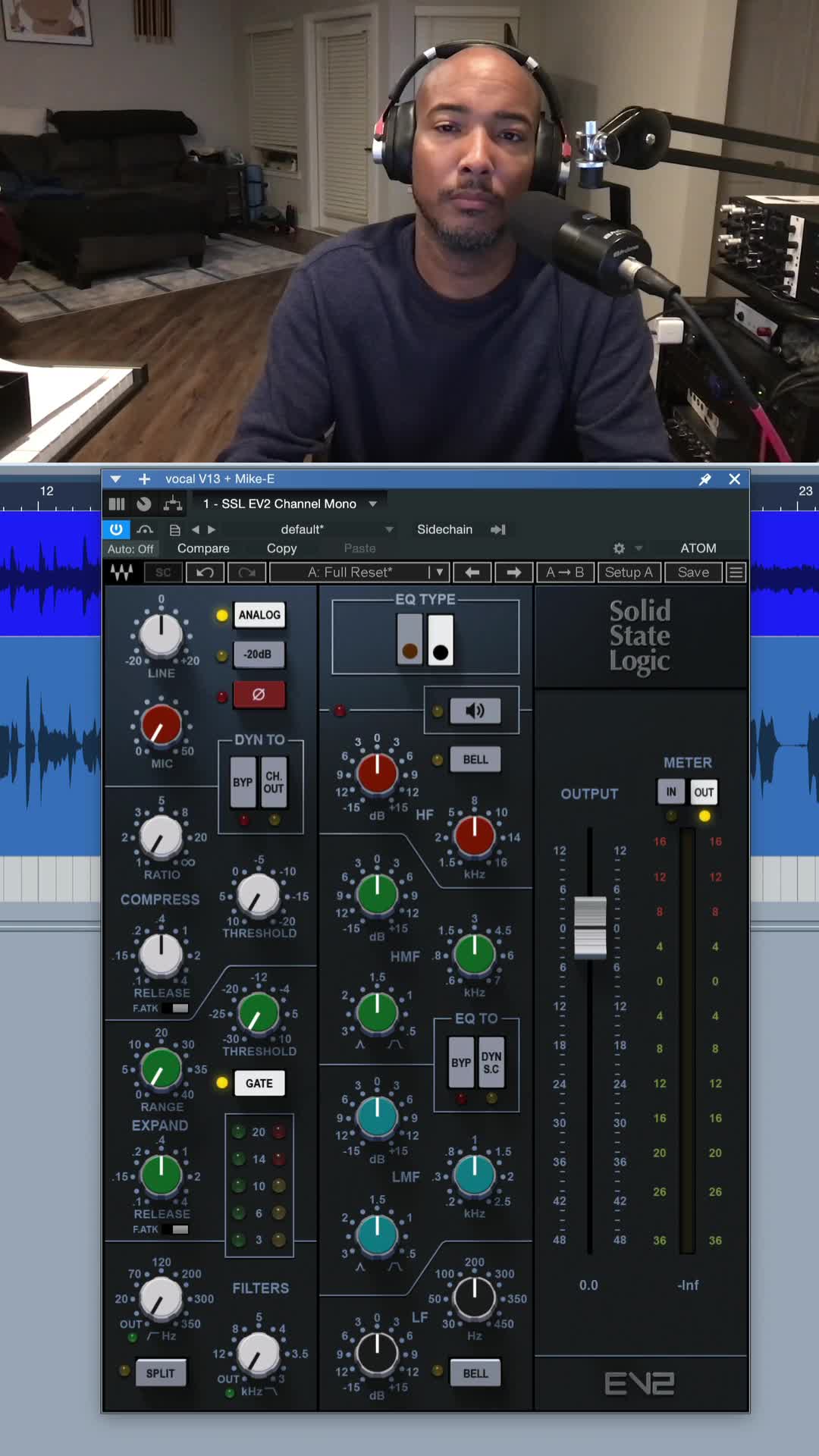
Task: Toggle the DYN TO CH. OUT button
Action: point(274,783)
